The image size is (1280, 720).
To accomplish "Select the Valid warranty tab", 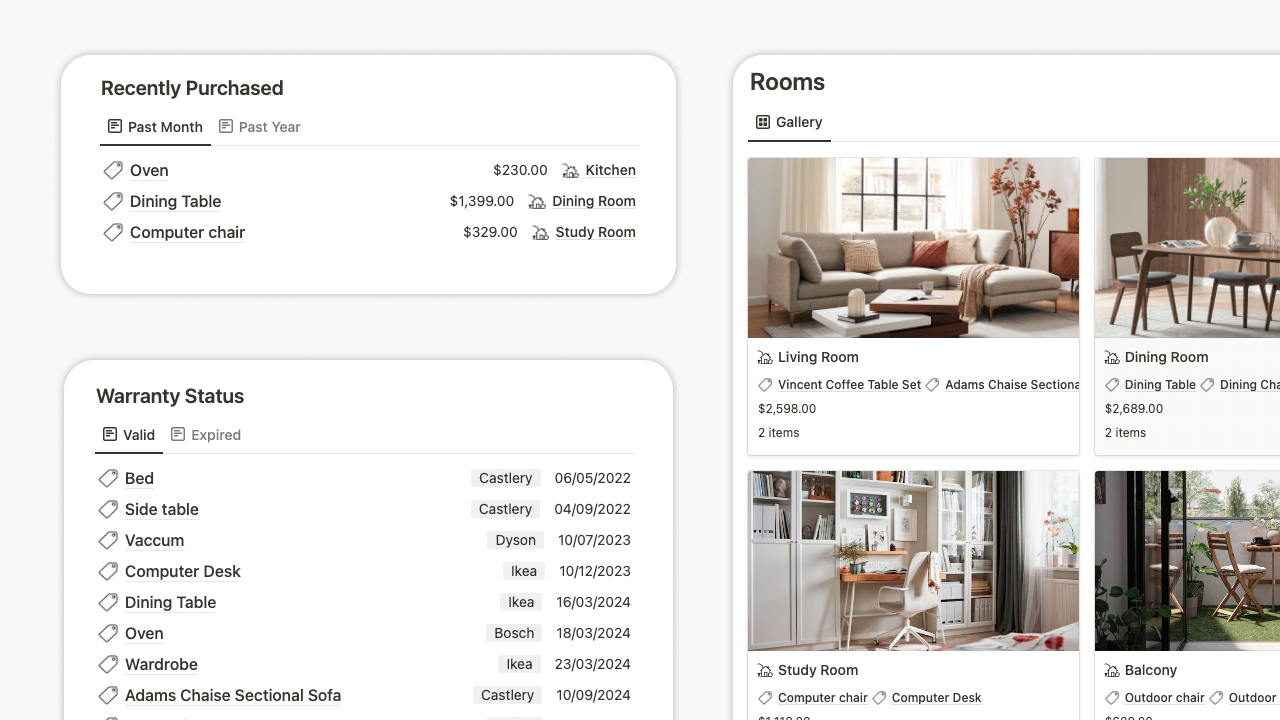I will (129, 435).
